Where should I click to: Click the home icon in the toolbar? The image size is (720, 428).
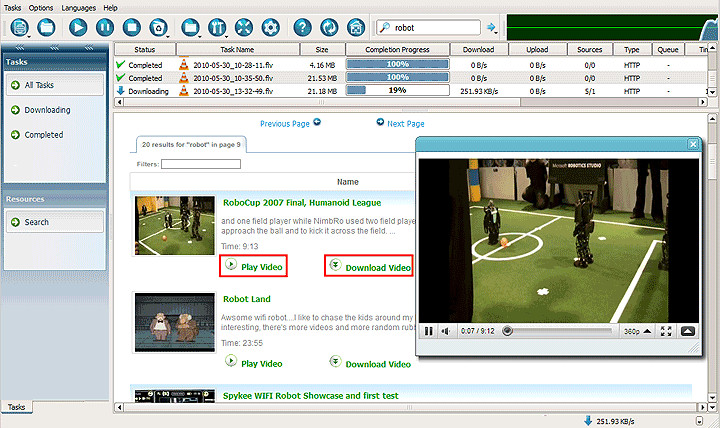click(356, 28)
